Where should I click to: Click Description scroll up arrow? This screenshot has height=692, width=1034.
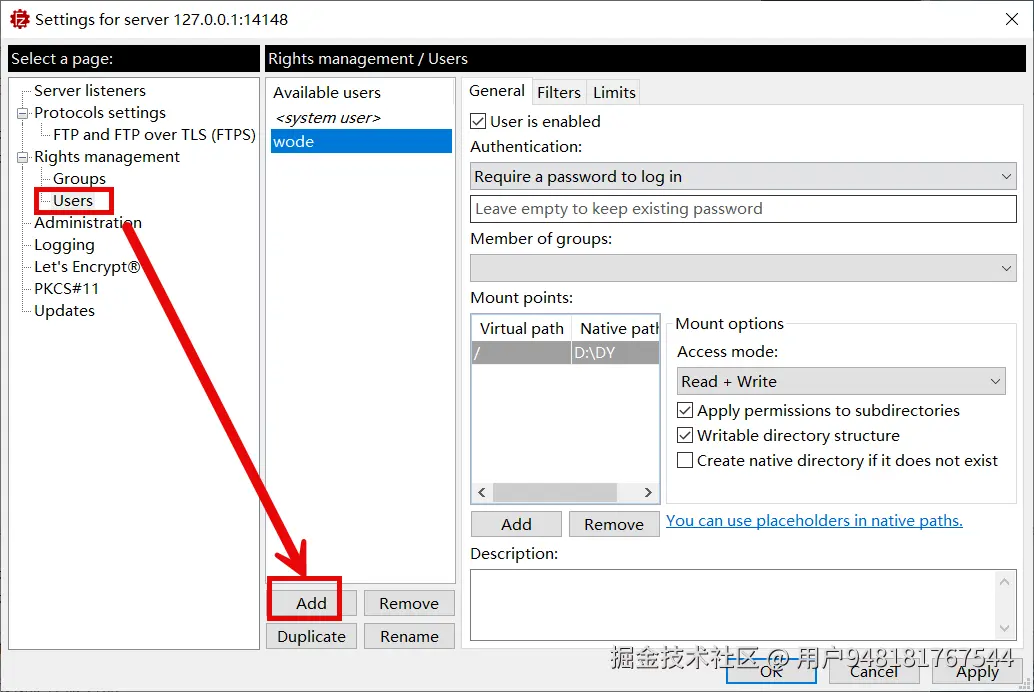(x=1004, y=581)
